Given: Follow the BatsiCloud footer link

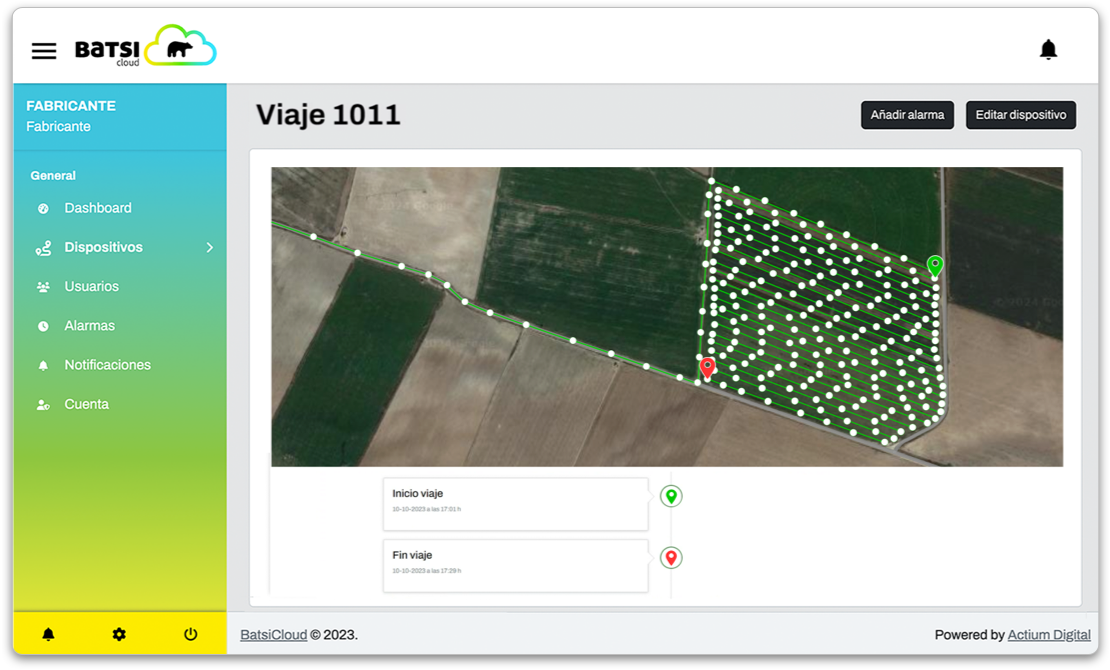Looking at the screenshot, I should click(x=273, y=635).
